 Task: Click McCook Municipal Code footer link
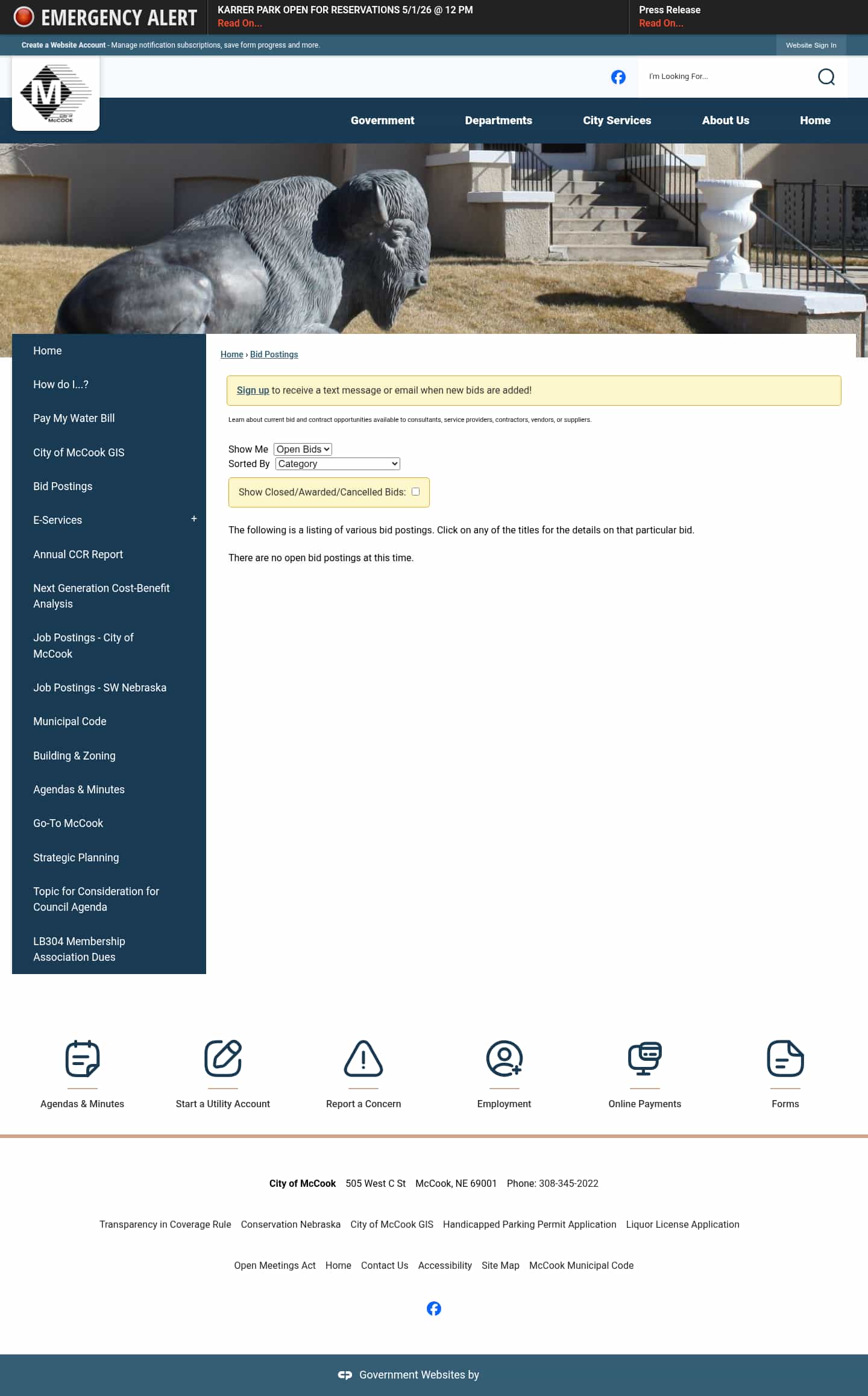click(581, 1265)
